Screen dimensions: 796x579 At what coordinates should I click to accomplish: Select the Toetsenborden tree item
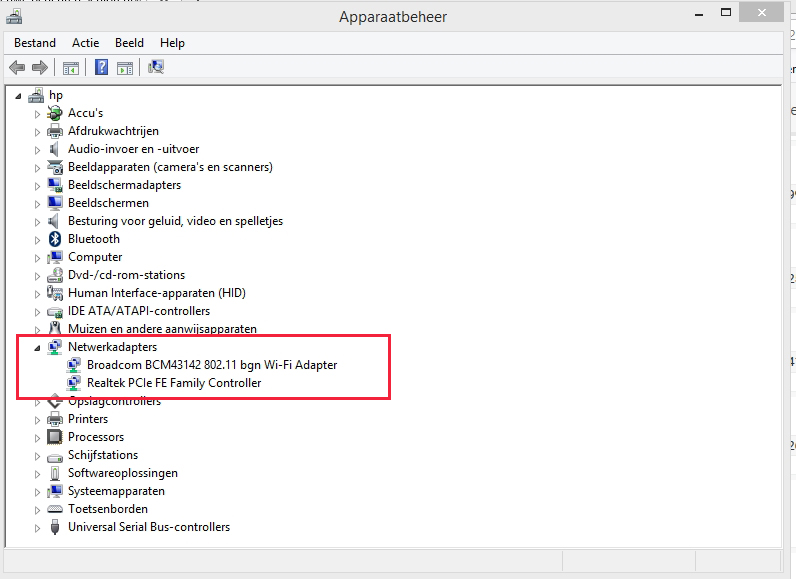pos(108,509)
